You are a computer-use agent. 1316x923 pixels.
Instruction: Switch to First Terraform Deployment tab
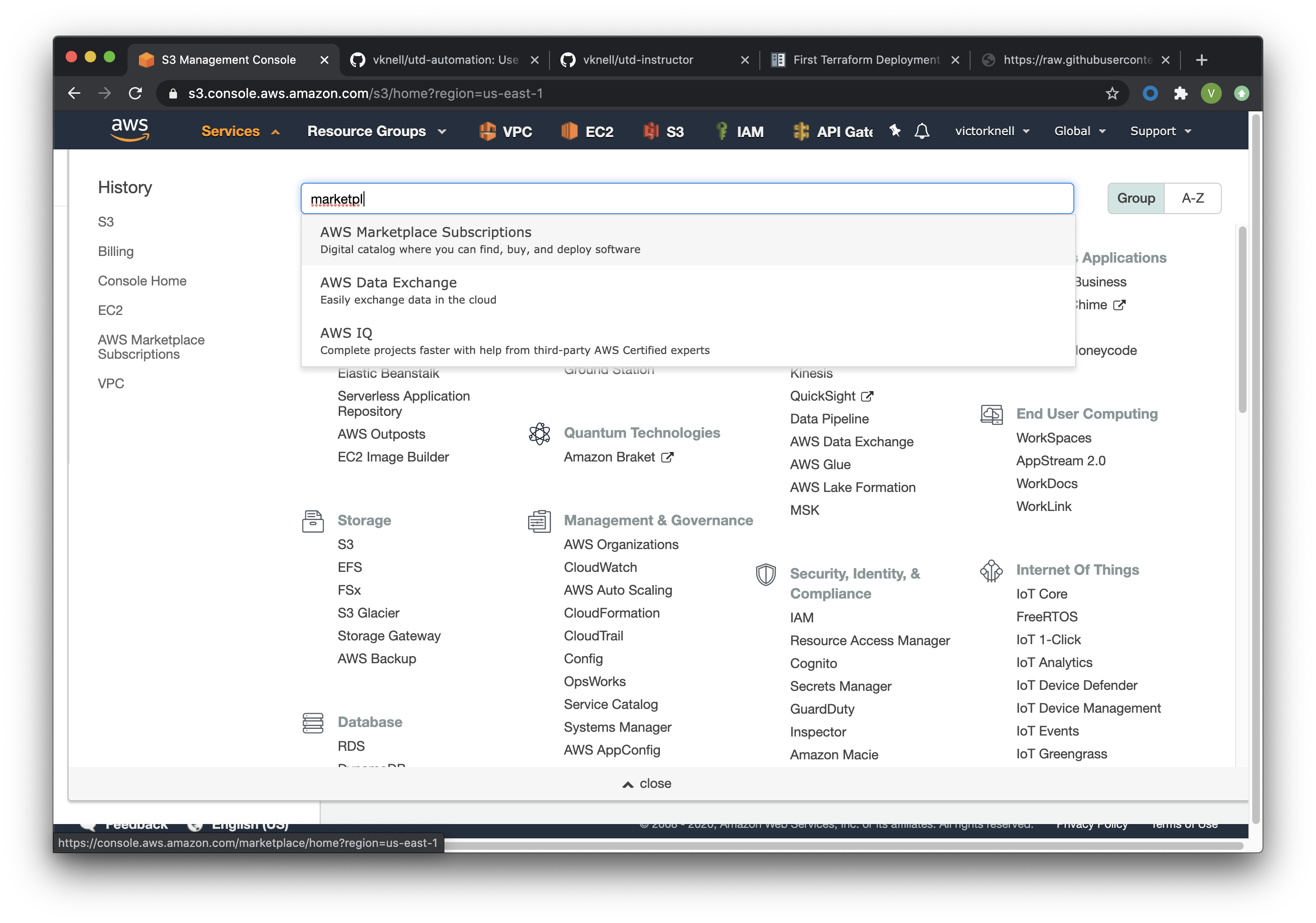tap(865, 59)
